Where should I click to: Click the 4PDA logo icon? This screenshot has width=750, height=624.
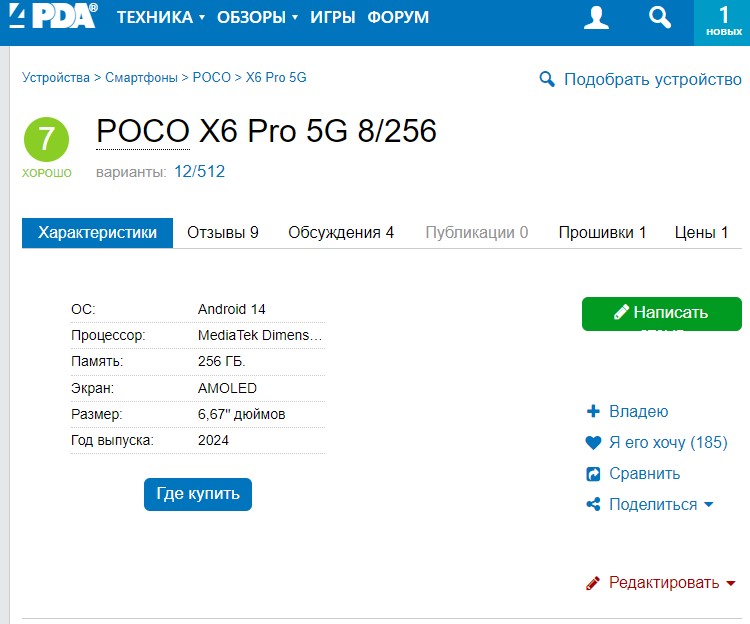50,16
